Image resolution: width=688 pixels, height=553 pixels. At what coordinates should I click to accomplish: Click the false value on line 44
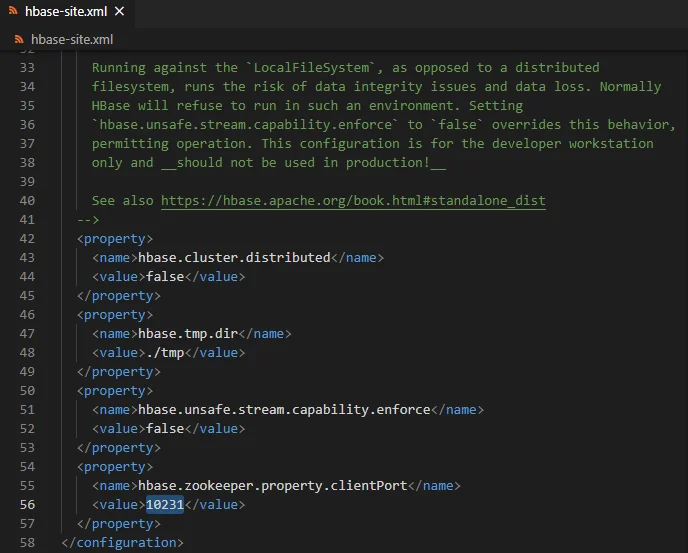pyautogui.click(x=165, y=276)
